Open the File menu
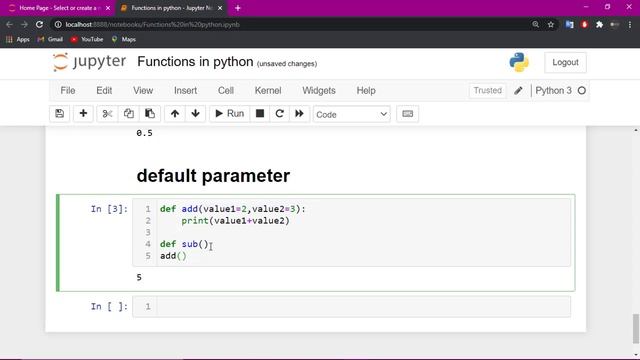 68,91
